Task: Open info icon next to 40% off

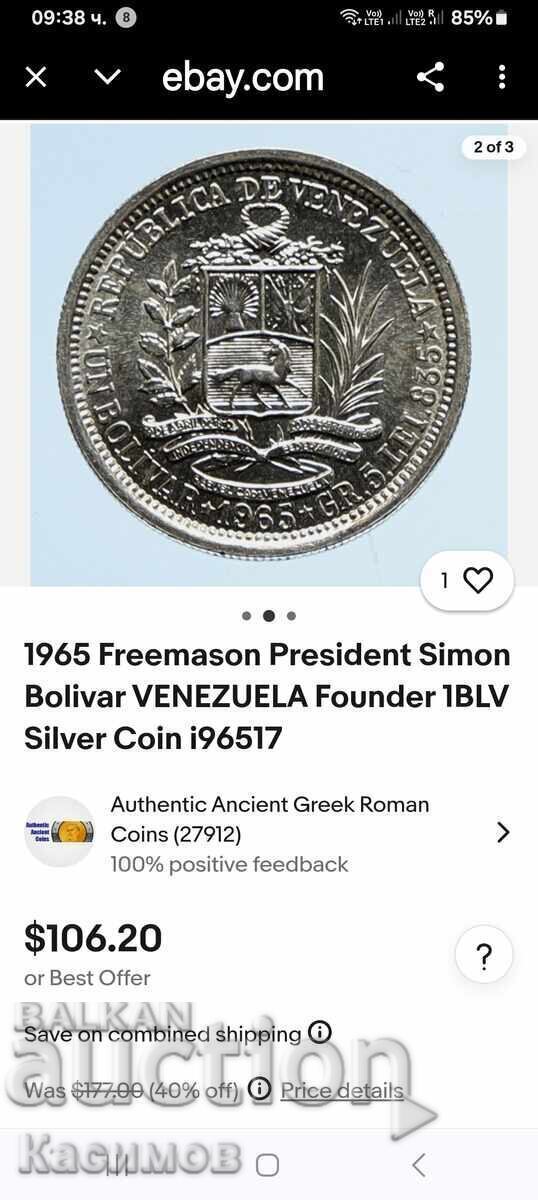Action: click(259, 1090)
